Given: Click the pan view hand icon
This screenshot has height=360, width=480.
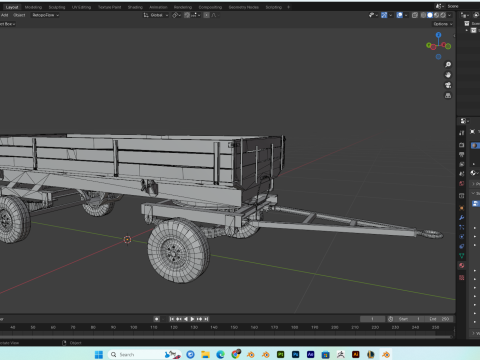Looking at the screenshot, I should (448, 75).
